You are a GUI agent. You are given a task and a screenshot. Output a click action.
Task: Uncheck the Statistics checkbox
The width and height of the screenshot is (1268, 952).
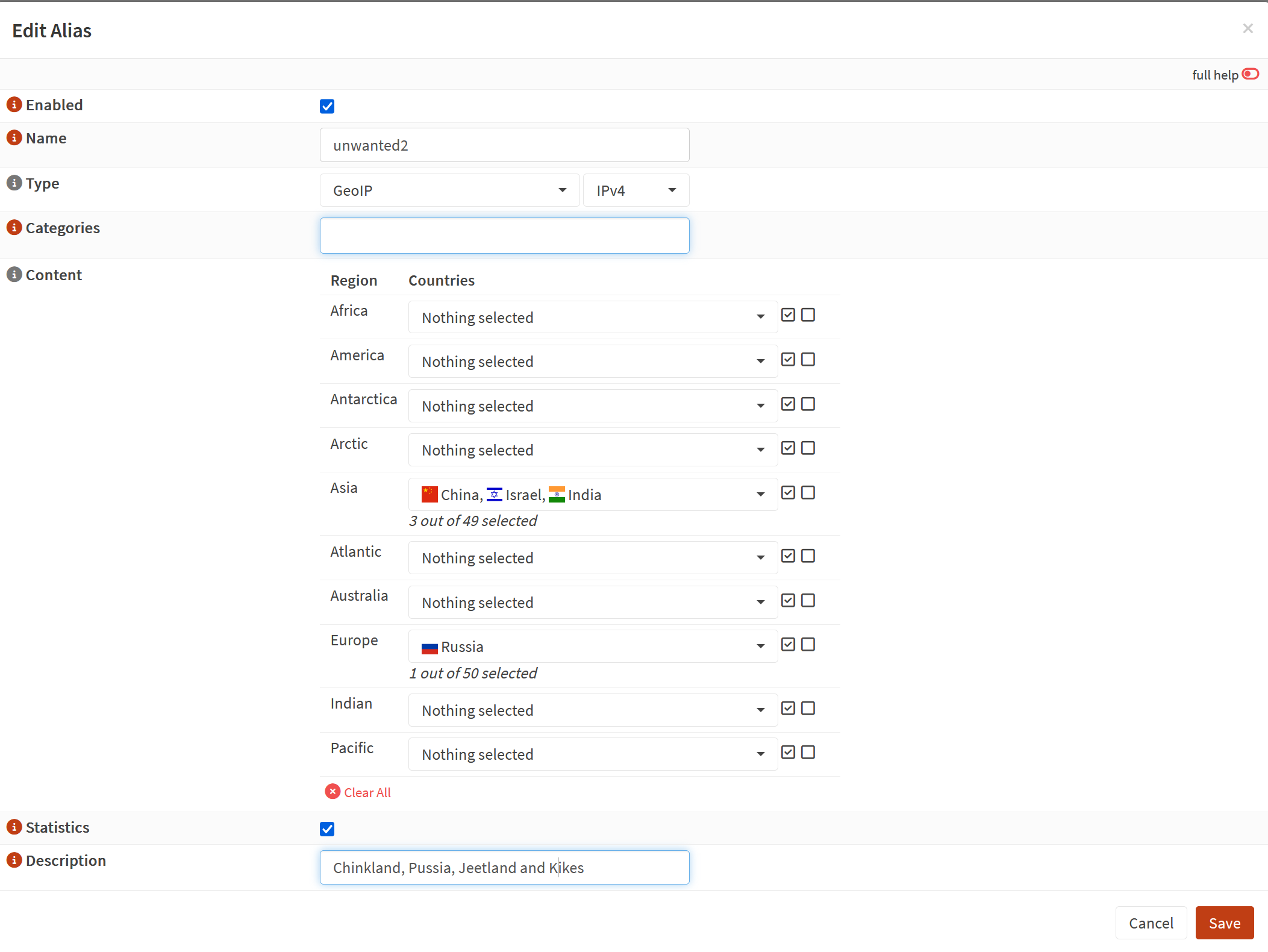click(327, 830)
